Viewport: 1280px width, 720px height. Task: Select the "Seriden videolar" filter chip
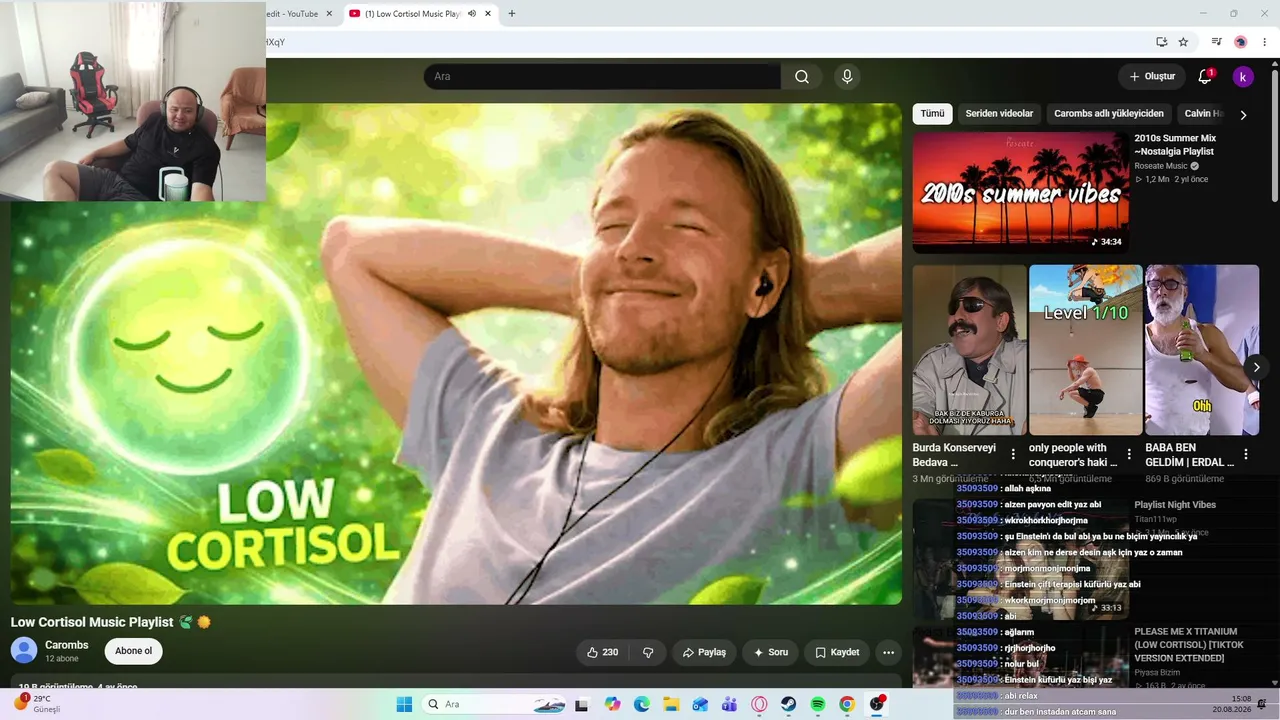click(x=999, y=114)
